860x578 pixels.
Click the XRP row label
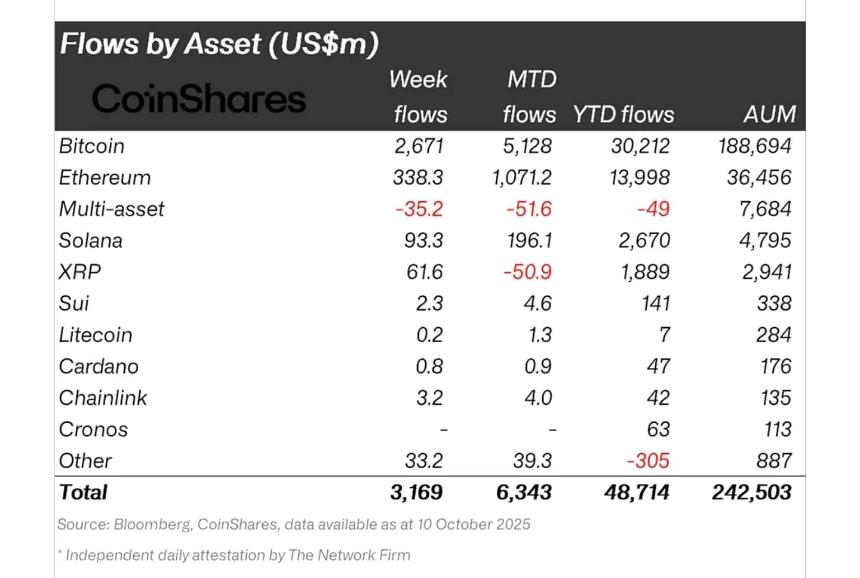[x=80, y=272]
